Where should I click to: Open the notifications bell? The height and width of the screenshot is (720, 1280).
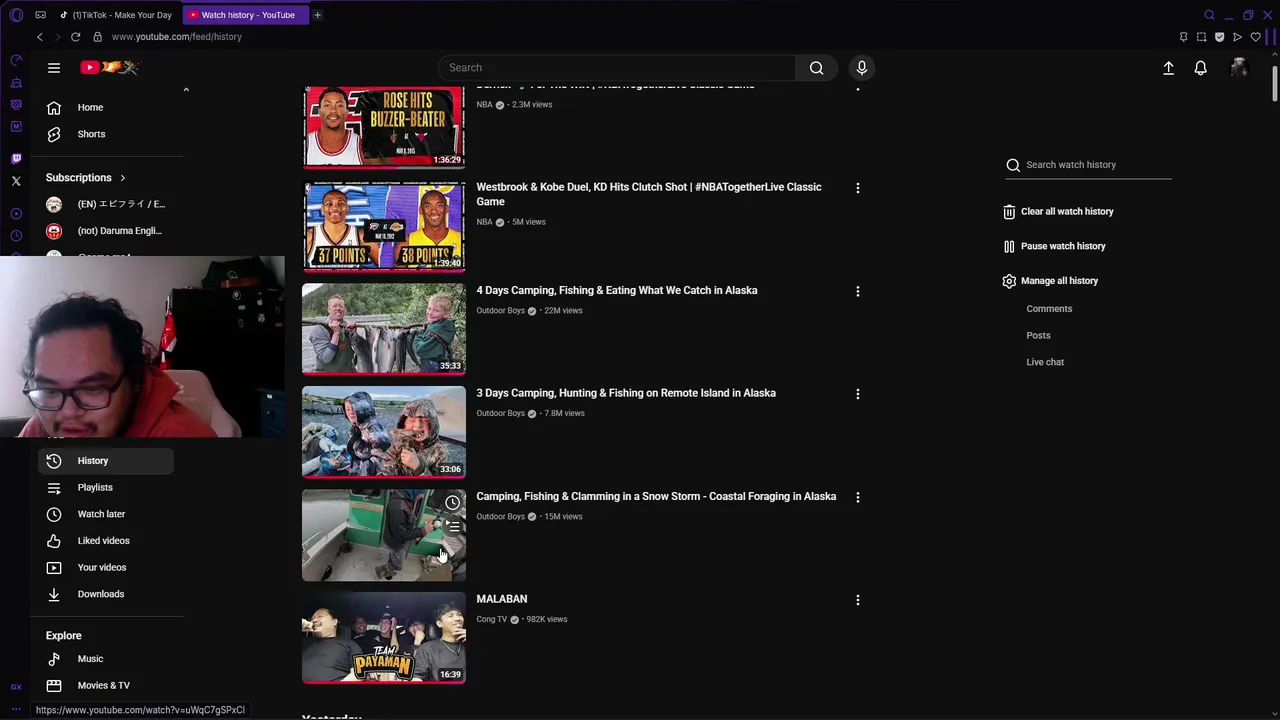(x=1200, y=68)
